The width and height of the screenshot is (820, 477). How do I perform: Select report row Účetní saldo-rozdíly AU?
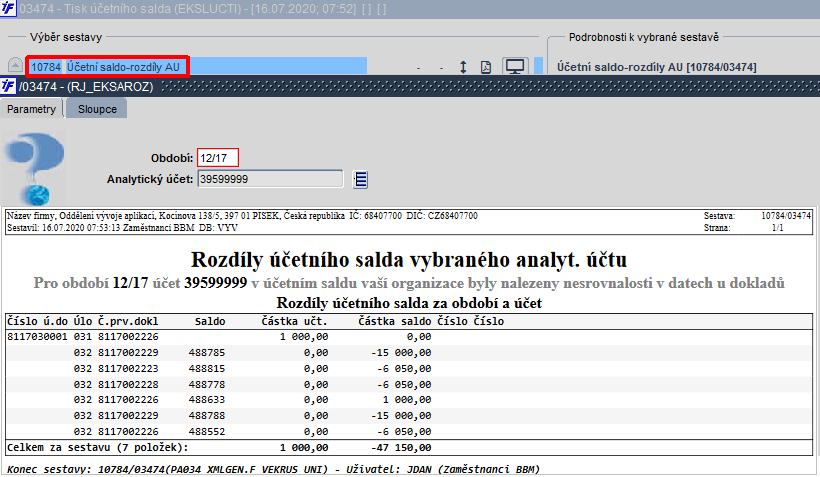108,67
